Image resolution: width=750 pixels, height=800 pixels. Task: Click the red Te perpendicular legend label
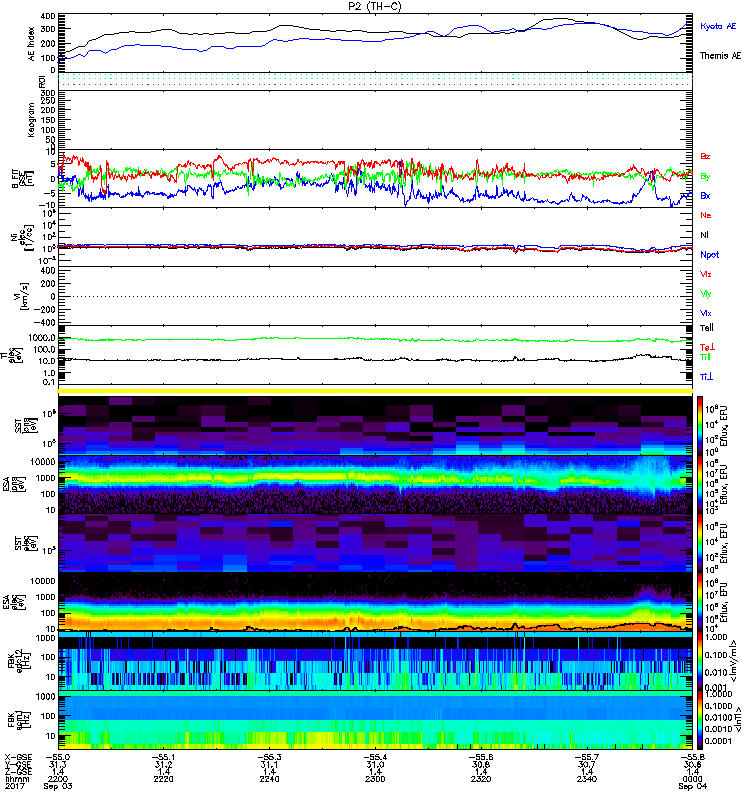pyautogui.click(x=707, y=347)
